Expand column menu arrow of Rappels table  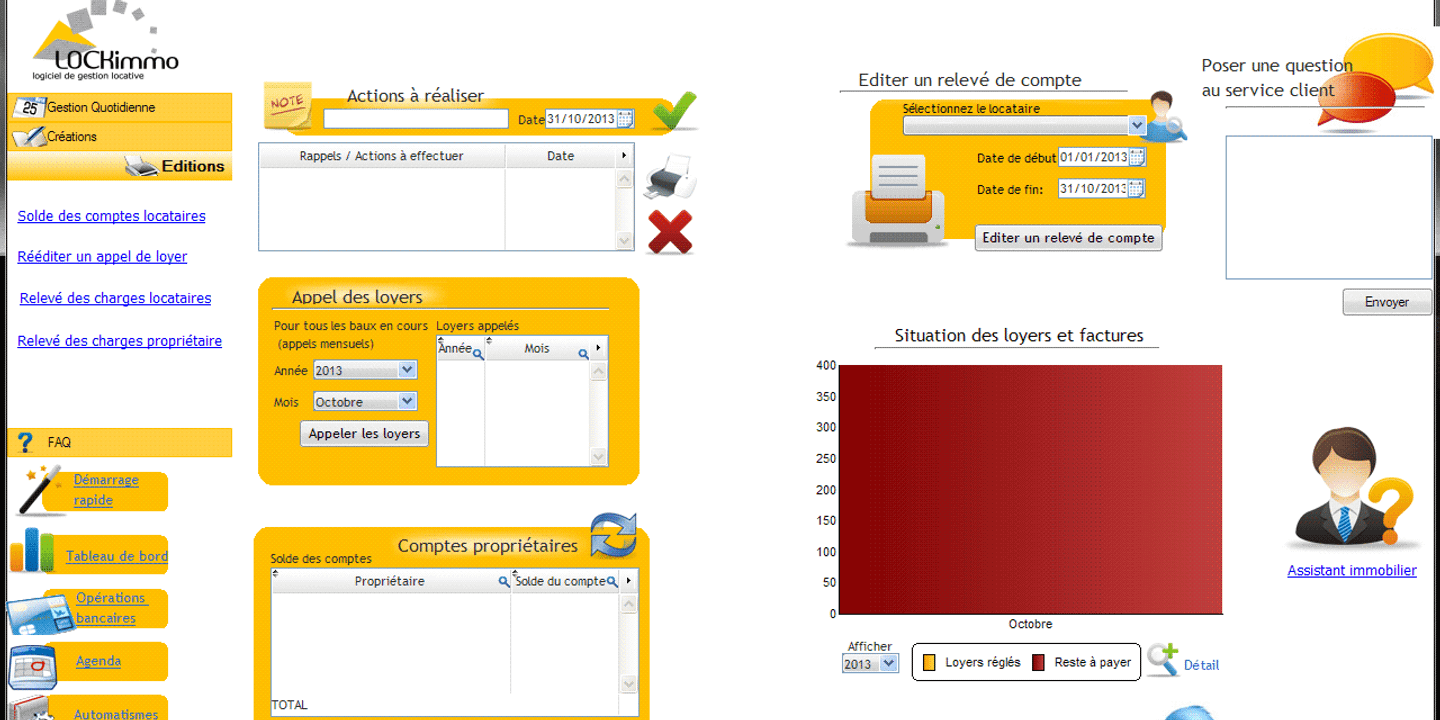(x=625, y=156)
